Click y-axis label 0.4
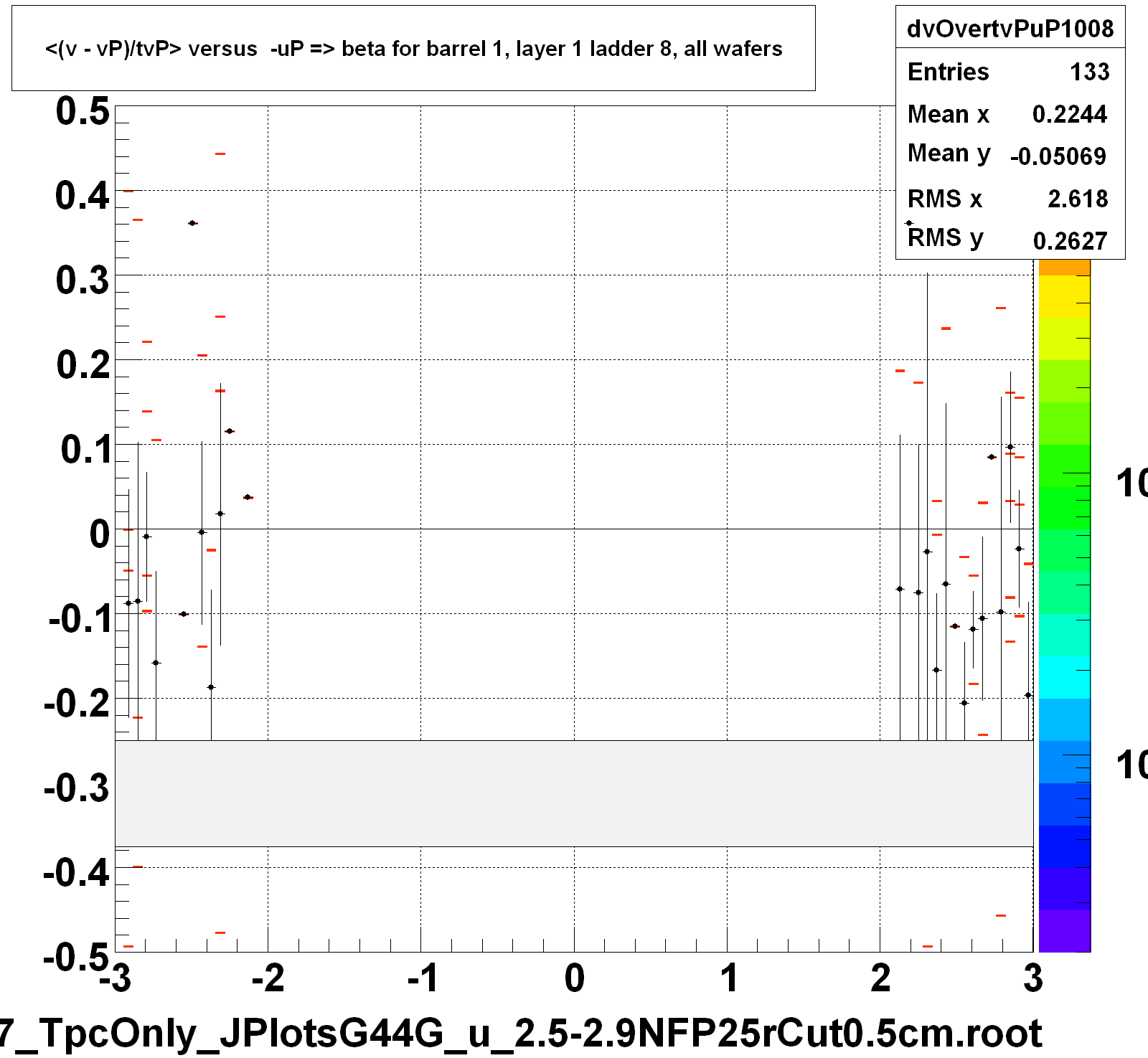Image resolution: width=1148 pixels, height=1058 pixels. coord(83,196)
